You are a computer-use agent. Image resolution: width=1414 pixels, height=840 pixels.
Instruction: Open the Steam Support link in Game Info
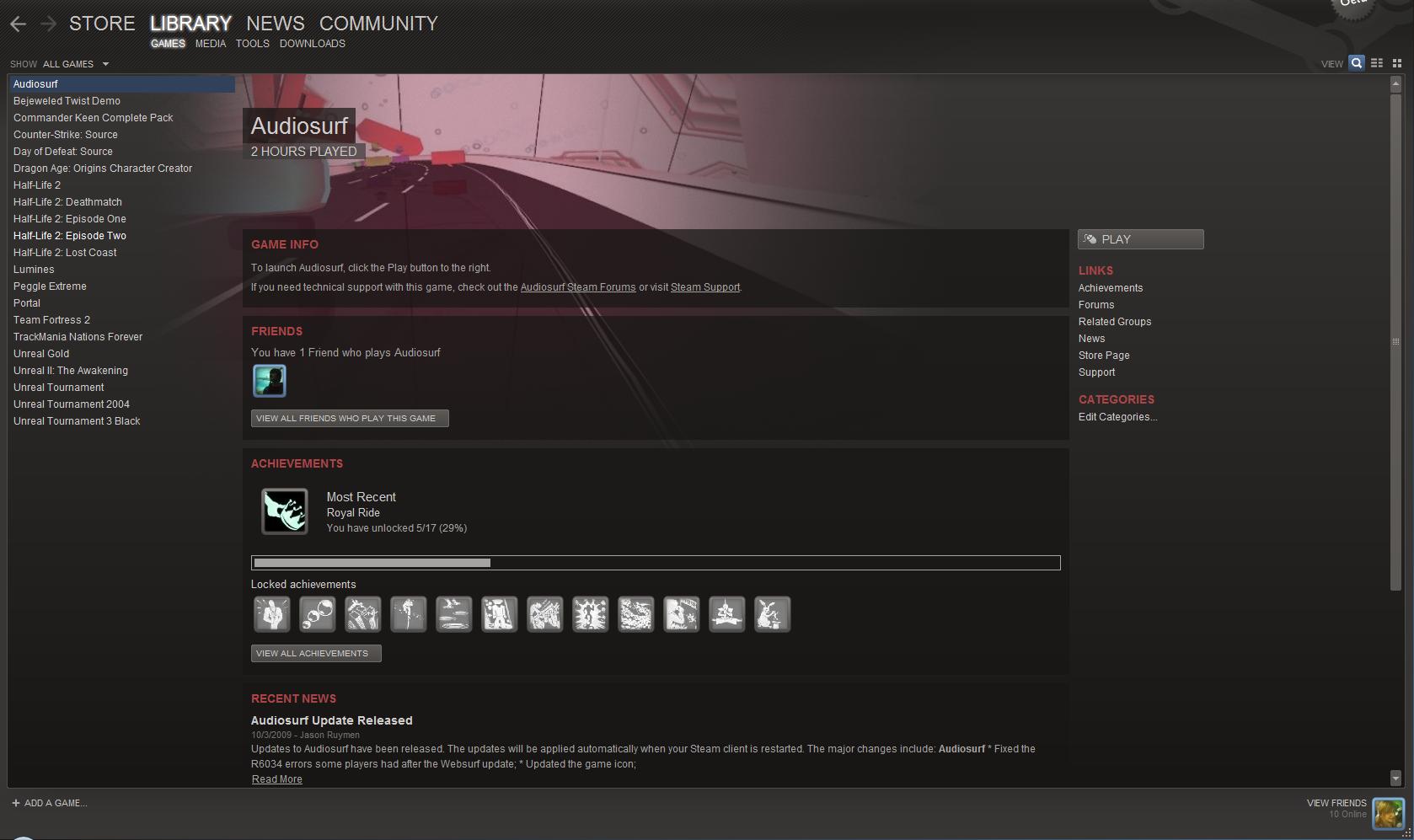[x=705, y=287]
